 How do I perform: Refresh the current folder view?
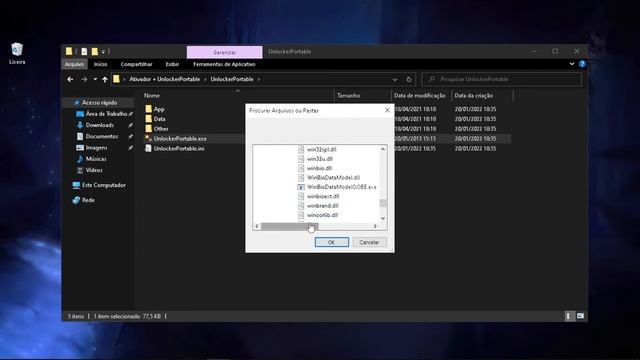pyautogui.click(x=409, y=79)
